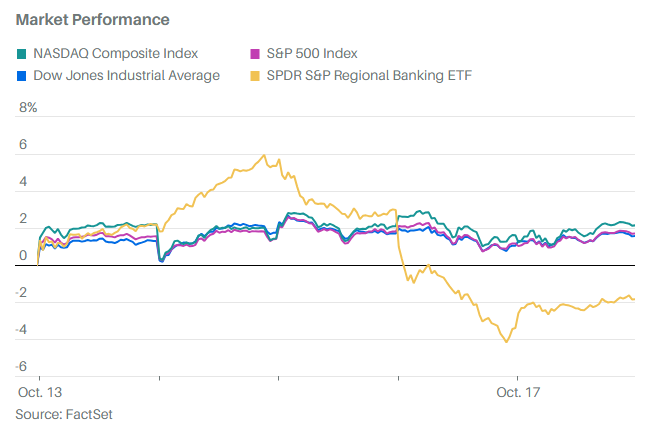This screenshot has width=672, height=426.
Task: Open the Source: FactSet attribution text
Action: click(x=64, y=412)
